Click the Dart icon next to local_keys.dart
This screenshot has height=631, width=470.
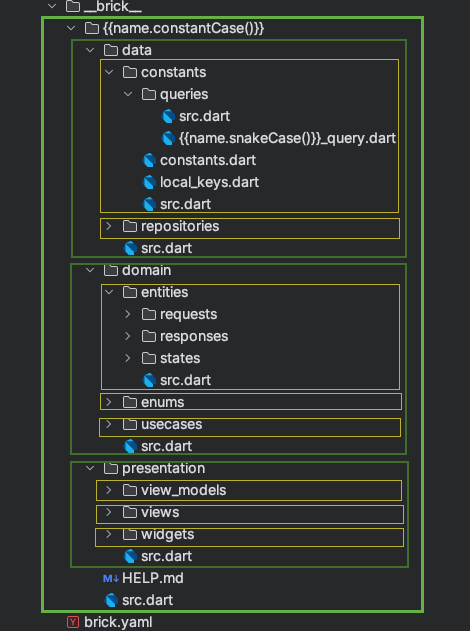click(x=149, y=182)
